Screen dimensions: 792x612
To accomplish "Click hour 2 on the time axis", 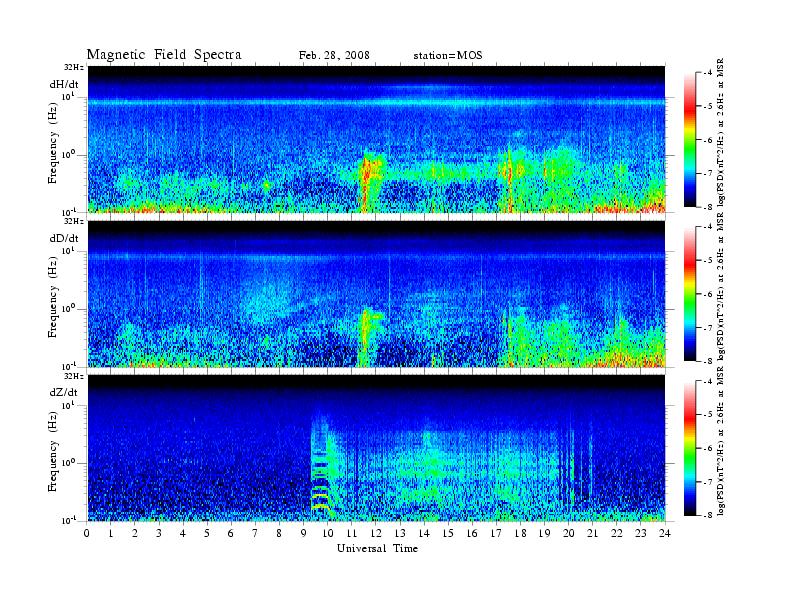I will [135, 533].
